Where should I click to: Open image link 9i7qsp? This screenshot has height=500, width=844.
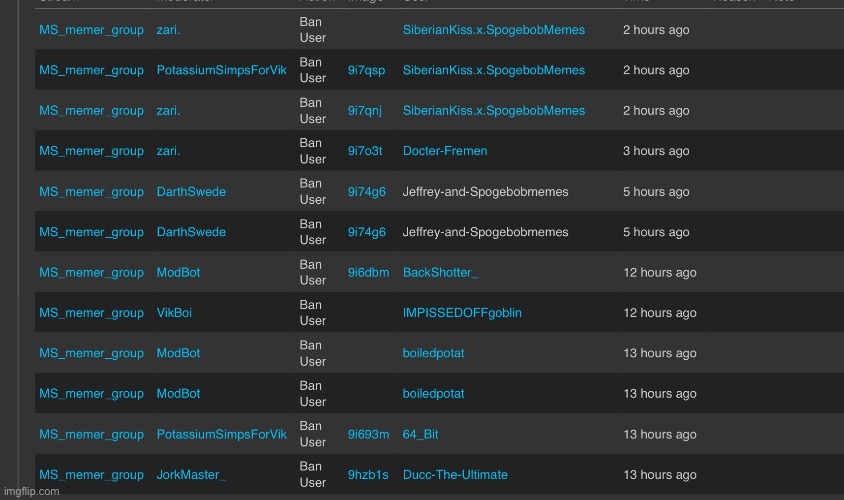pyautogui.click(x=366, y=71)
